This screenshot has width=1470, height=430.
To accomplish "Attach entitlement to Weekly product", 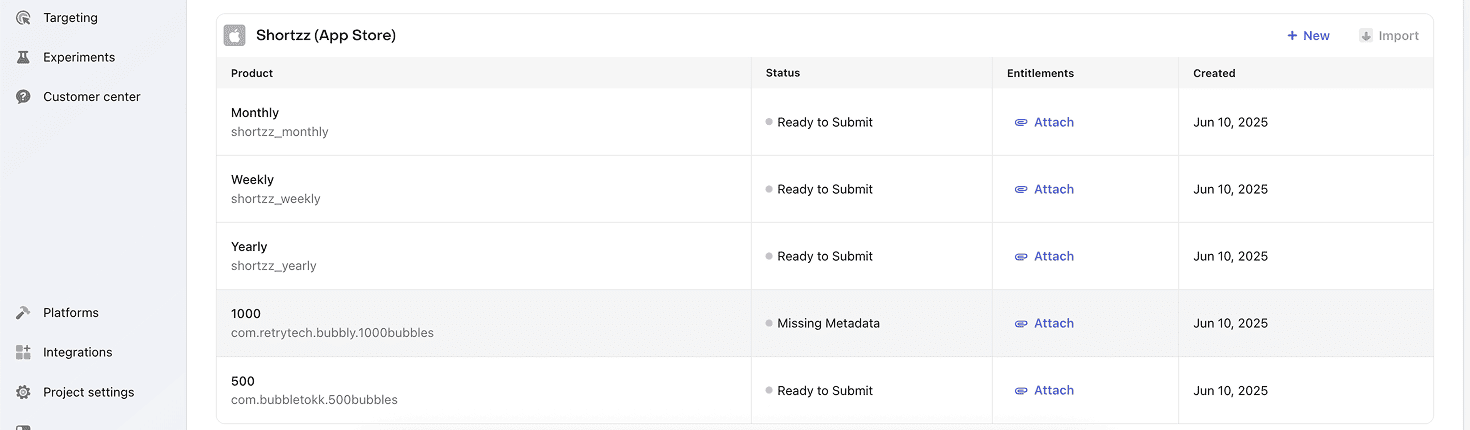I will [x=1044, y=190].
